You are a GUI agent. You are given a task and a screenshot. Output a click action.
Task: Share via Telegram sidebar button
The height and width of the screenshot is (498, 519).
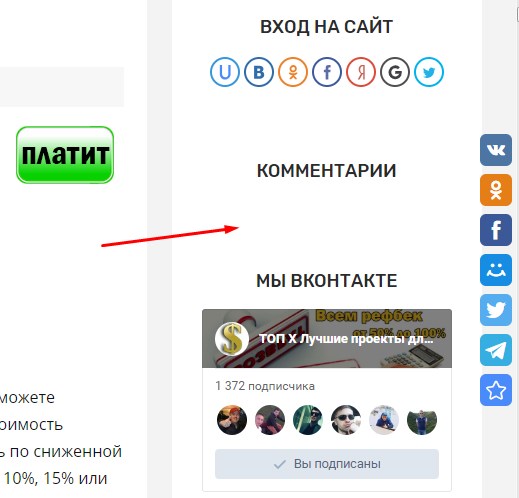[496, 350]
